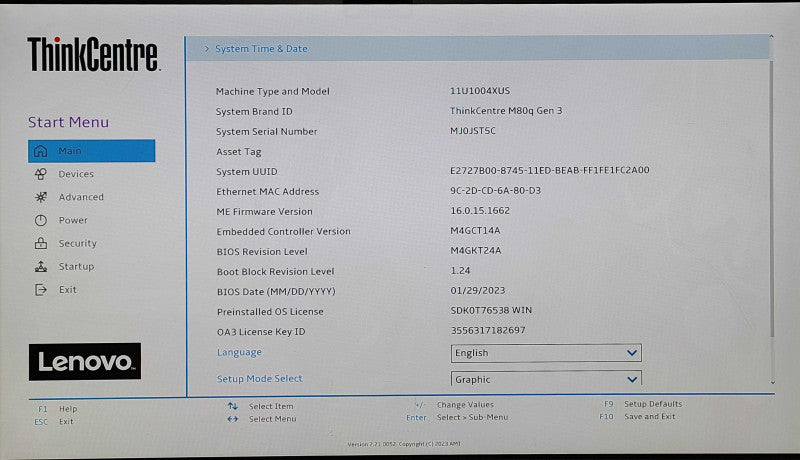Click the Language setting label
Viewport: 800px width, 460px height.
239,352
